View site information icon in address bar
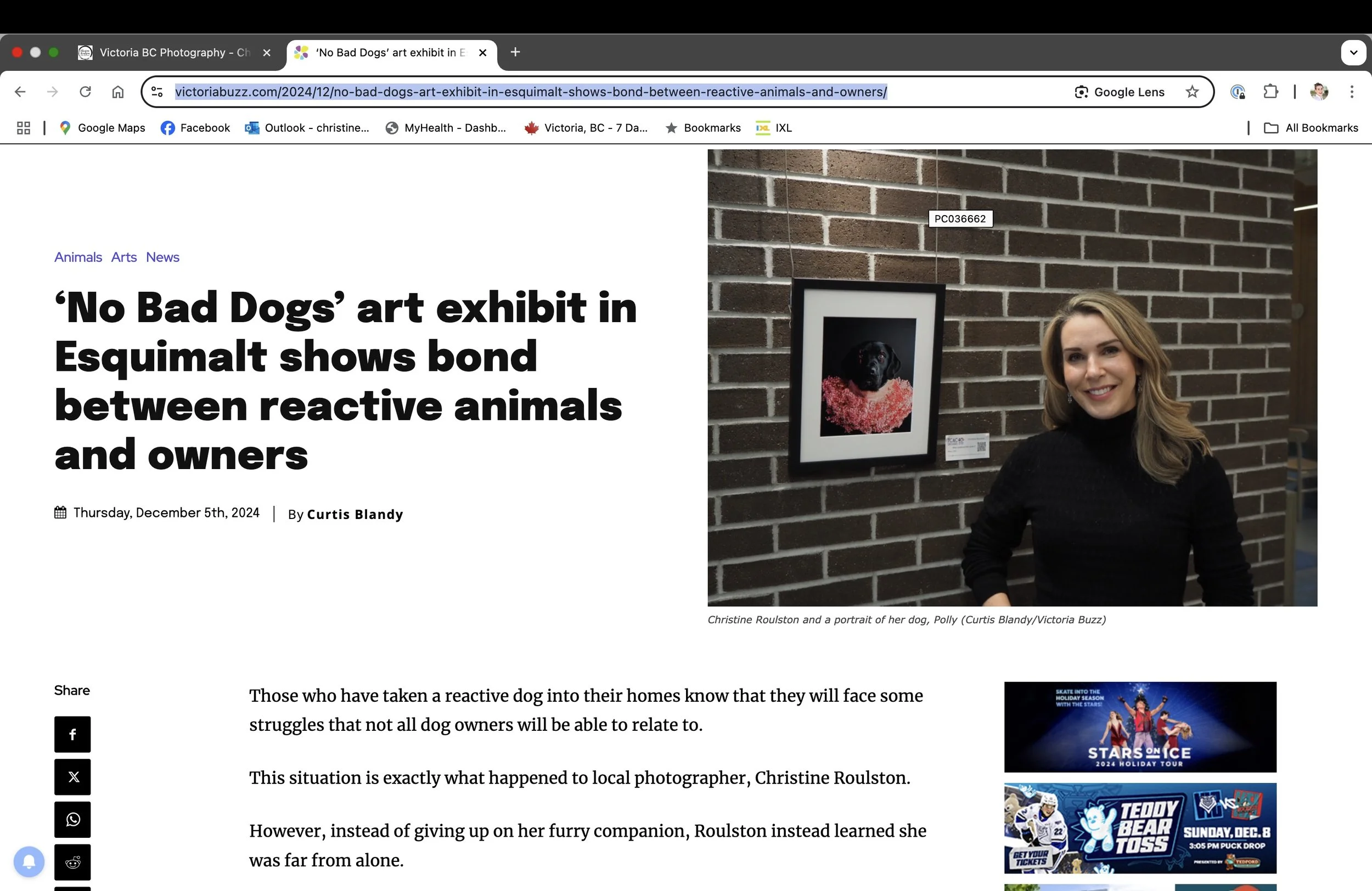 [157, 92]
